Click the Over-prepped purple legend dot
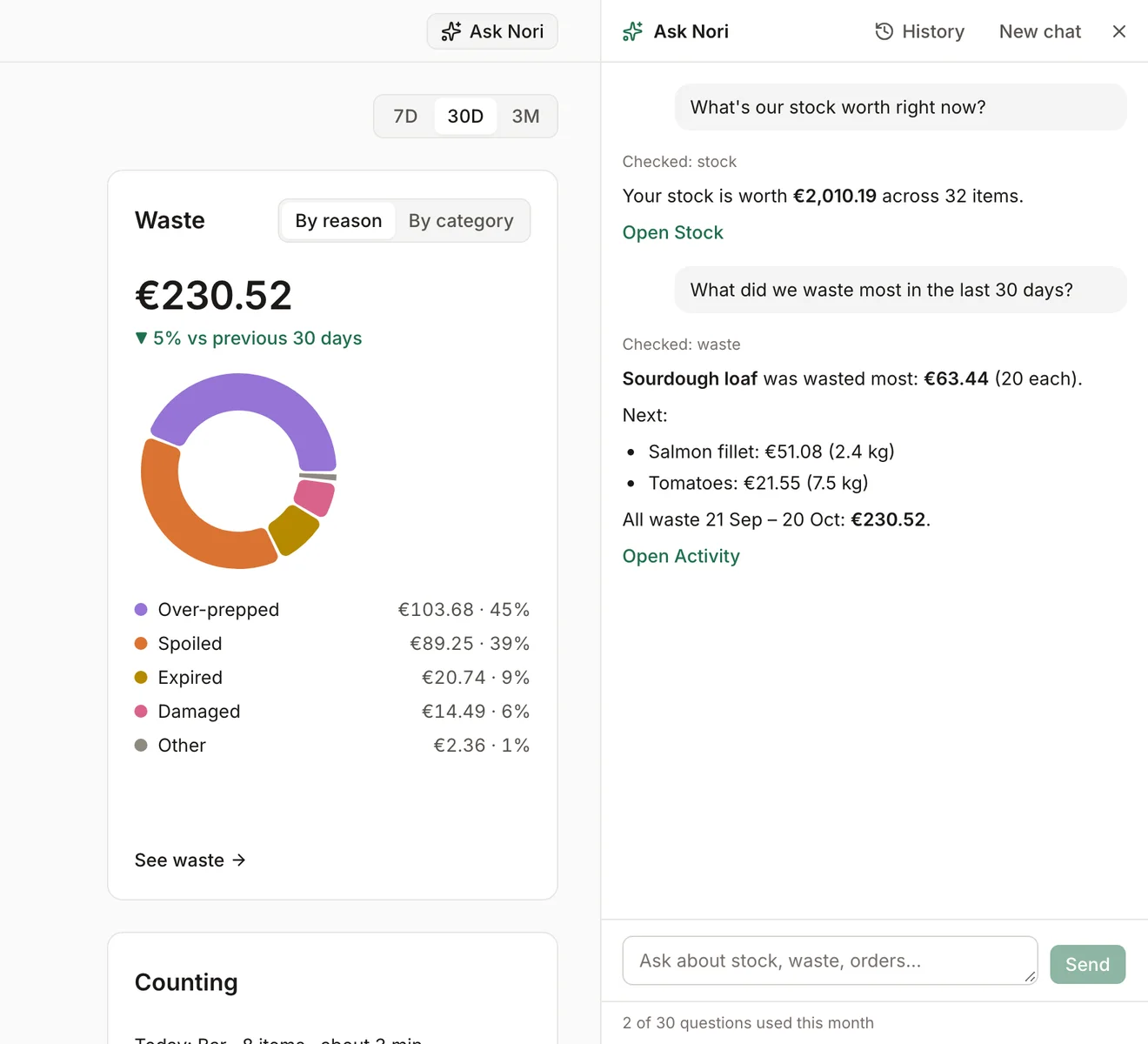 tap(141, 609)
